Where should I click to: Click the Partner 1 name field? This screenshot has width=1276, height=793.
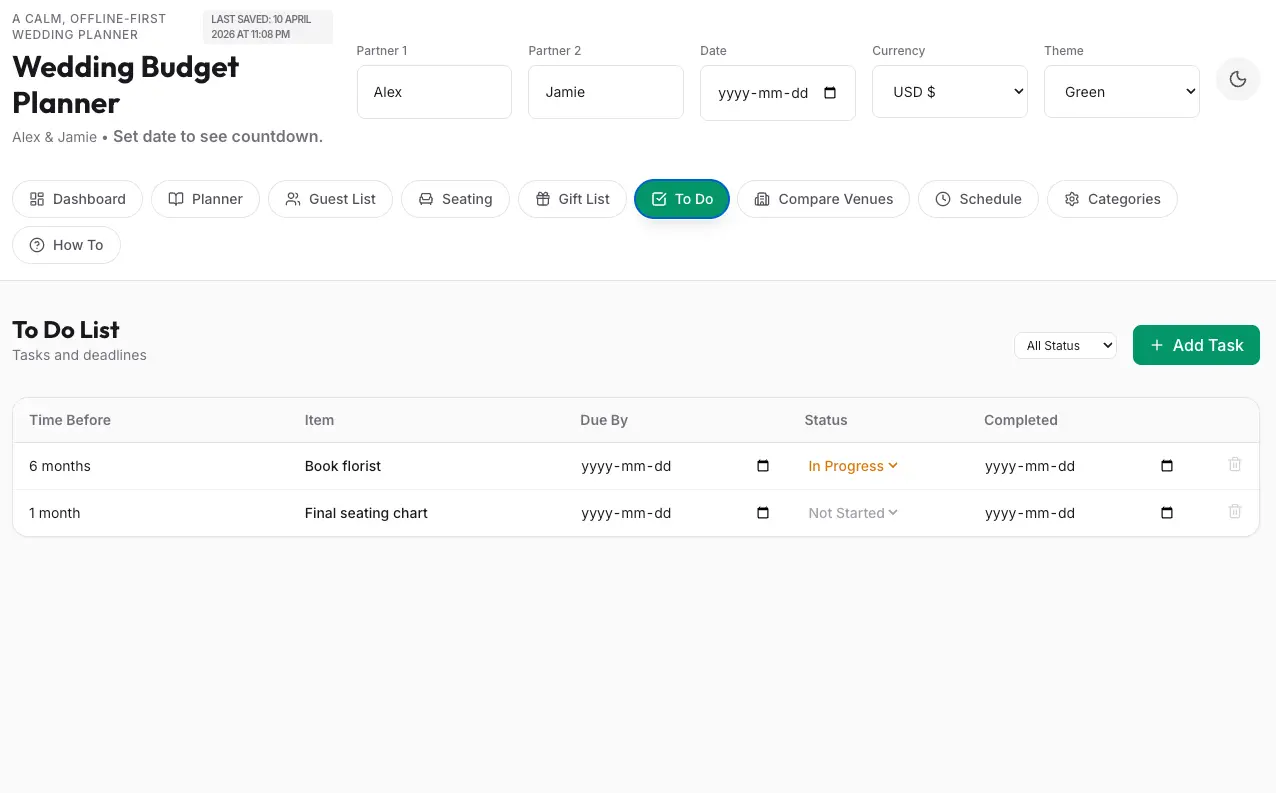coord(434,92)
